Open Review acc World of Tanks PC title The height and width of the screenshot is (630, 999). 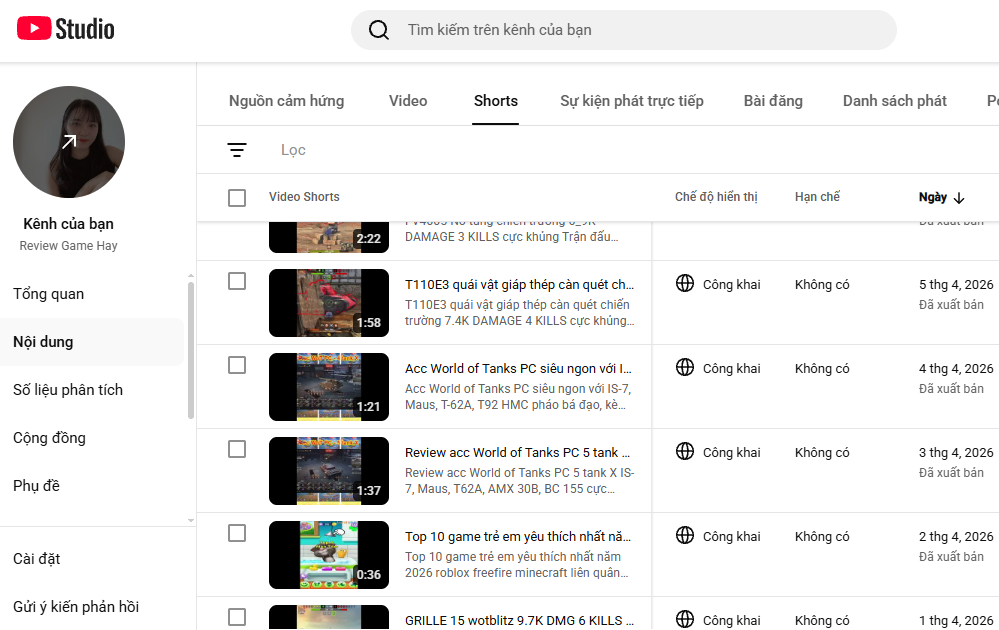pyautogui.click(x=517, y=453)
